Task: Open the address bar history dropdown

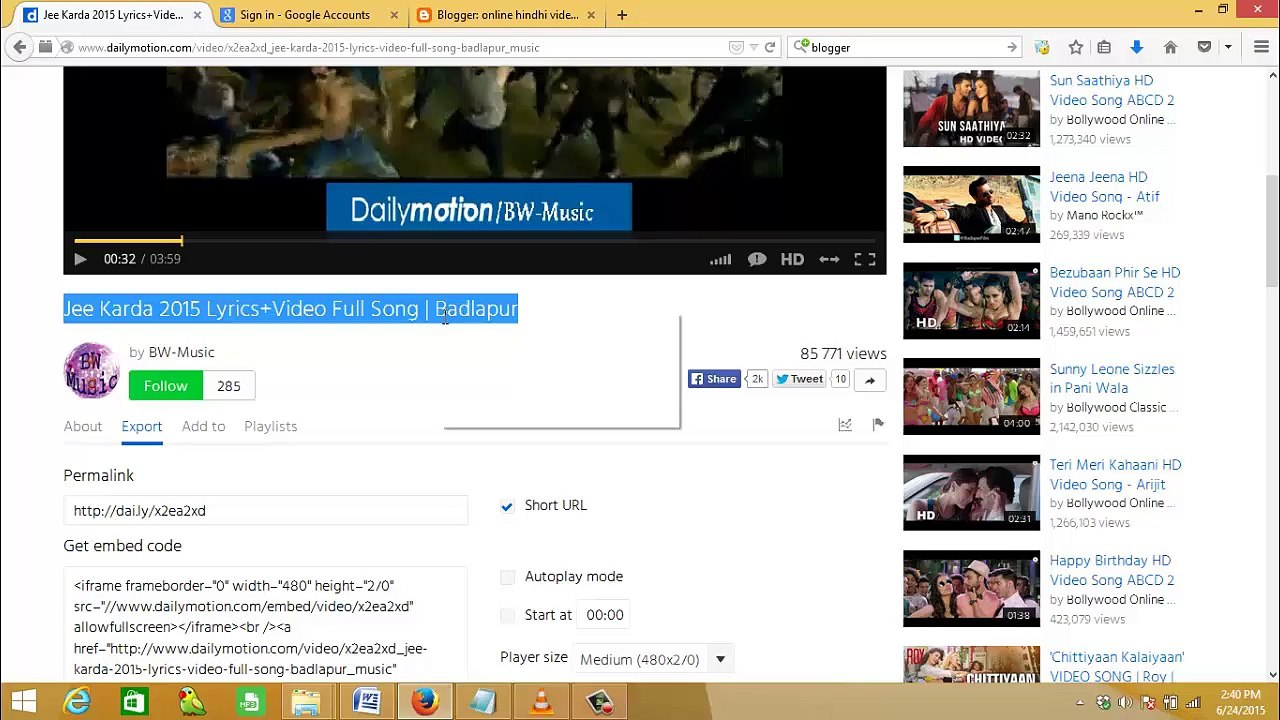Action: click(x=754, y=47)
